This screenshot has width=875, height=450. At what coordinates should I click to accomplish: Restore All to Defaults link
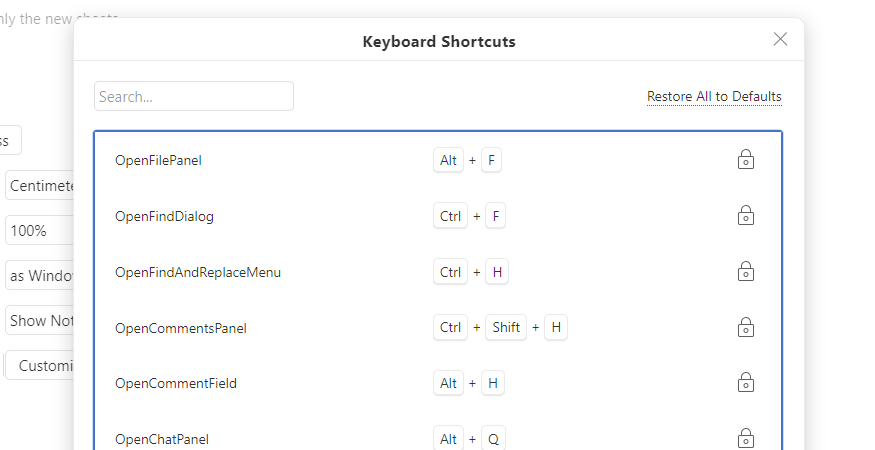point(714,97)
